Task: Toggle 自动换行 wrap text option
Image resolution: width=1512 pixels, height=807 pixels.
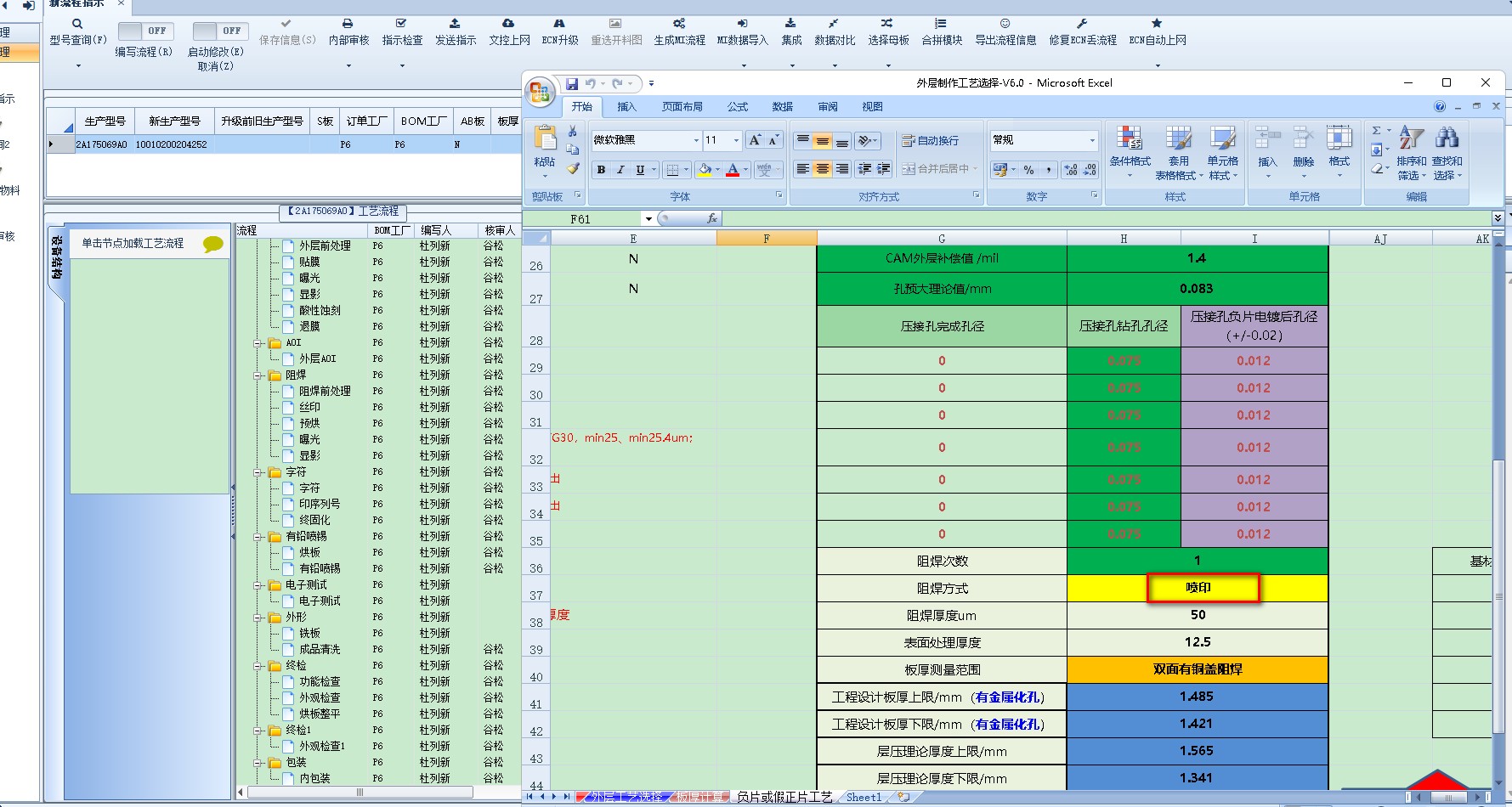Action: pyautogui.click(x=931, y=141)
